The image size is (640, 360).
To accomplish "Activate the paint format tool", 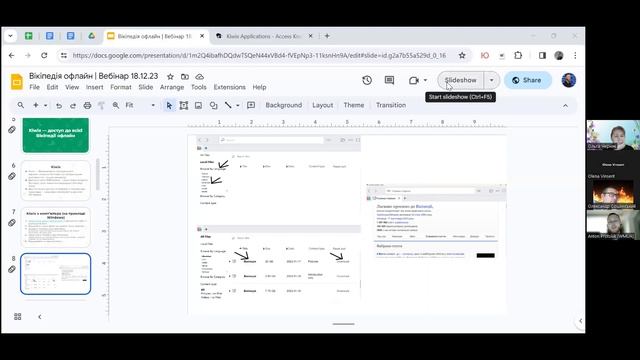I will [x=101, y=105].
